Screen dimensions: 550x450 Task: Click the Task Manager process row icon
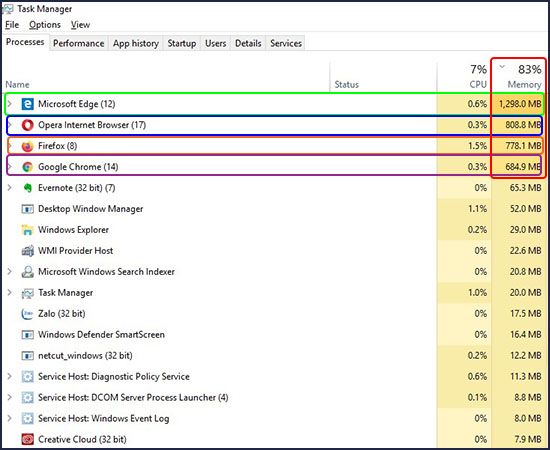click(27, 293)
